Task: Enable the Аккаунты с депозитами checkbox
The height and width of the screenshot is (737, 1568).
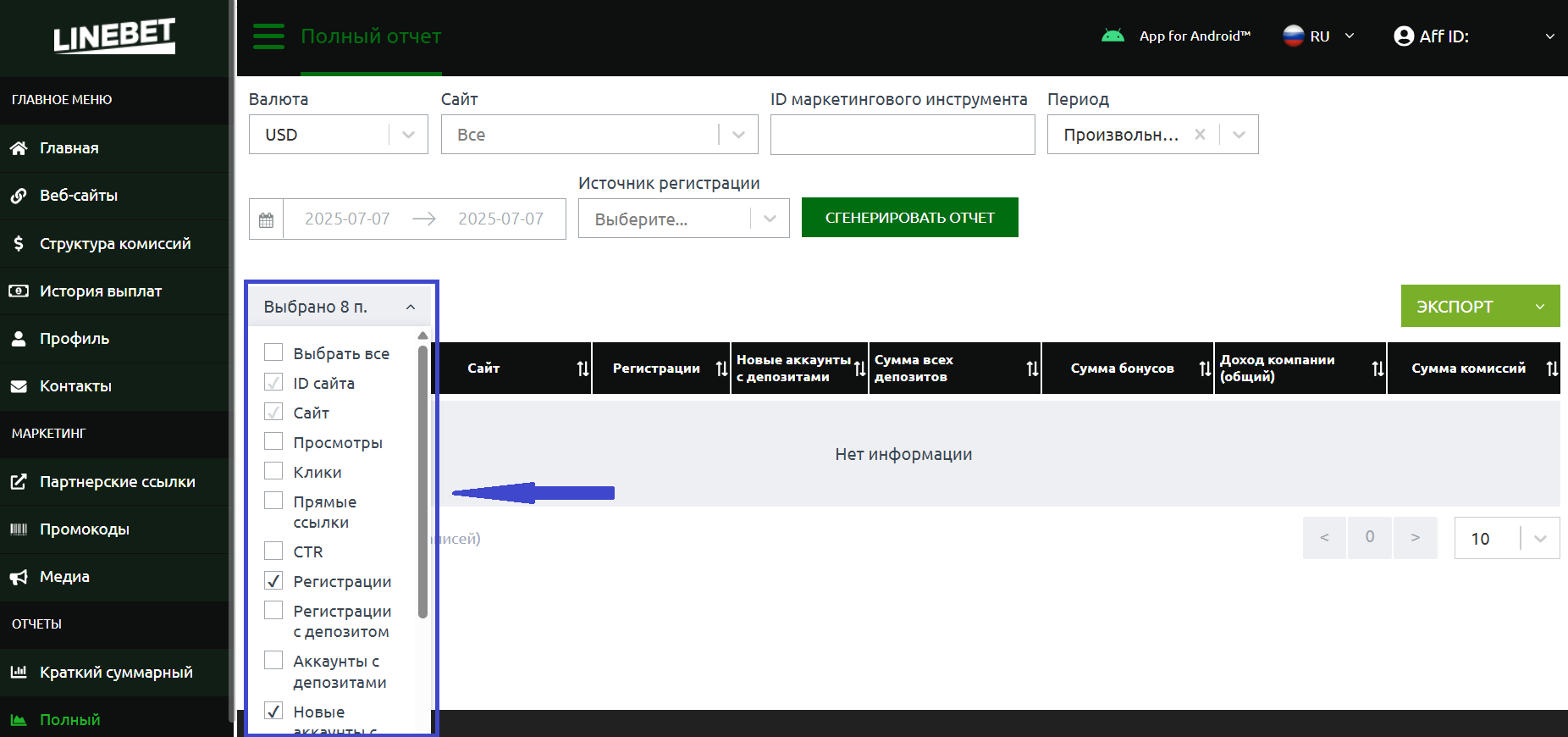Action: pyautogui.click(x=273, y=660)
